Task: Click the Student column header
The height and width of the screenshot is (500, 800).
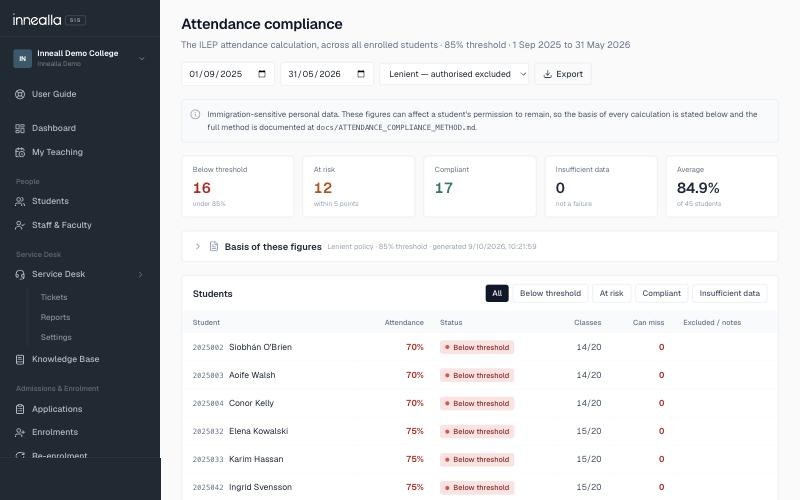Action: (x=206, y=322)
